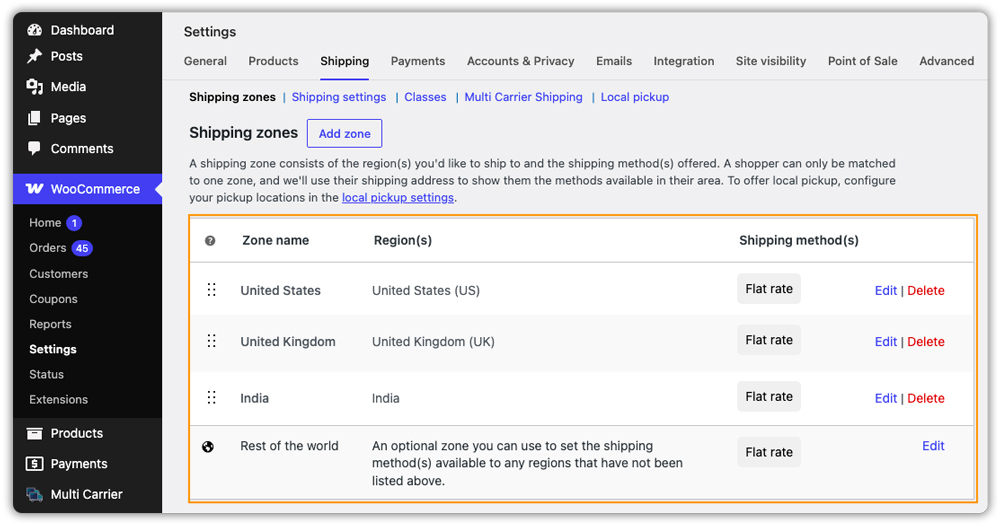Click the Home notification badge 1
This screenshot has width=1000, height=527.
74,223
